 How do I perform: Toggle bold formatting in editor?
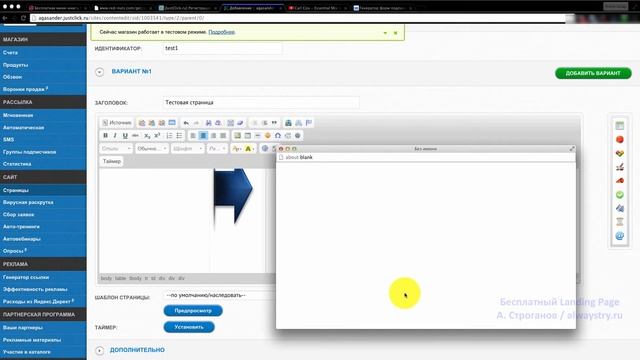click(105, 136)
